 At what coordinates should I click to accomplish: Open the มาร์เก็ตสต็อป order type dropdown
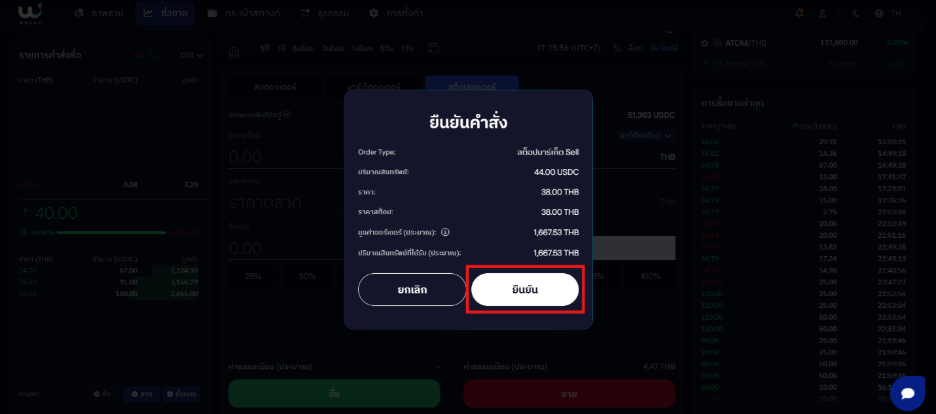click(x=647, y=135)
